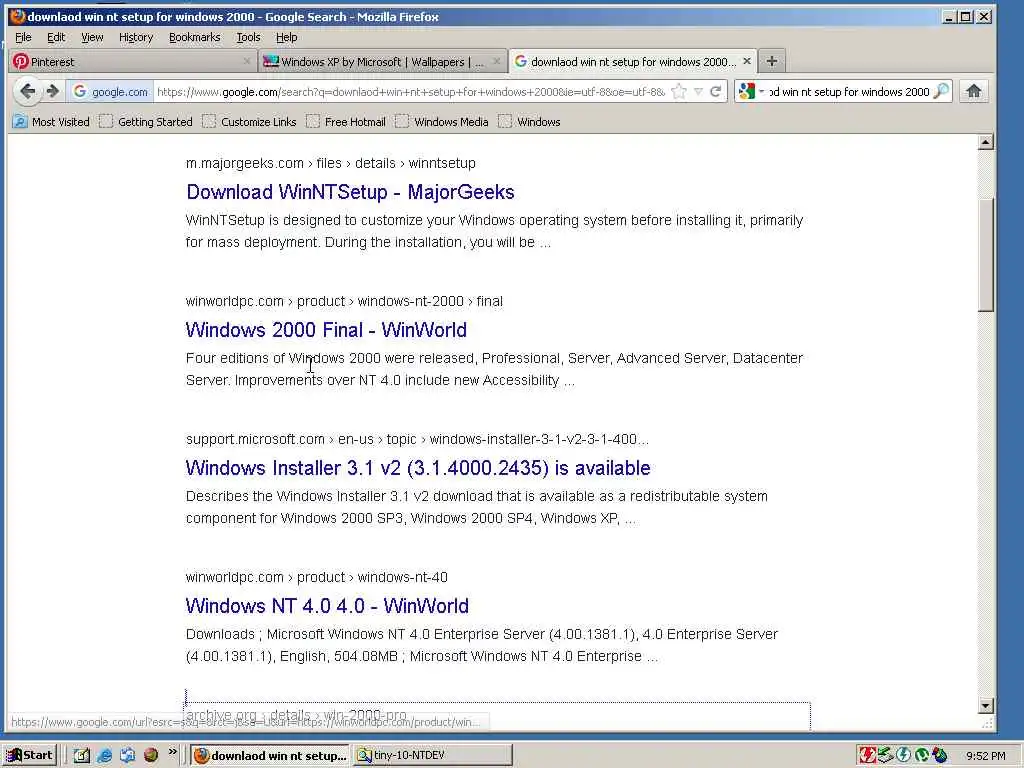Image resolution: width=1024 pixels, height=768 pixels.
Task: Click the tray icon to the right of the red tray icon
Action: [x=886, y=755]
